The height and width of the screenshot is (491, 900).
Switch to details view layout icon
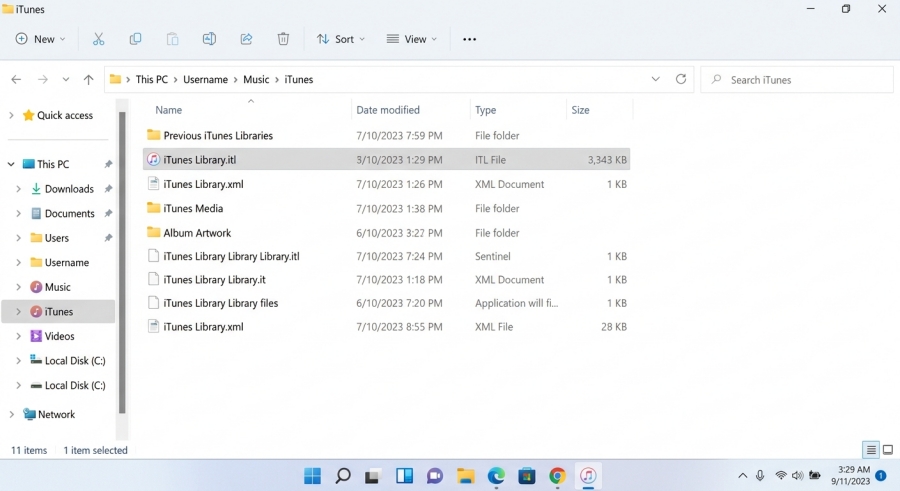[x=871, y=450]
